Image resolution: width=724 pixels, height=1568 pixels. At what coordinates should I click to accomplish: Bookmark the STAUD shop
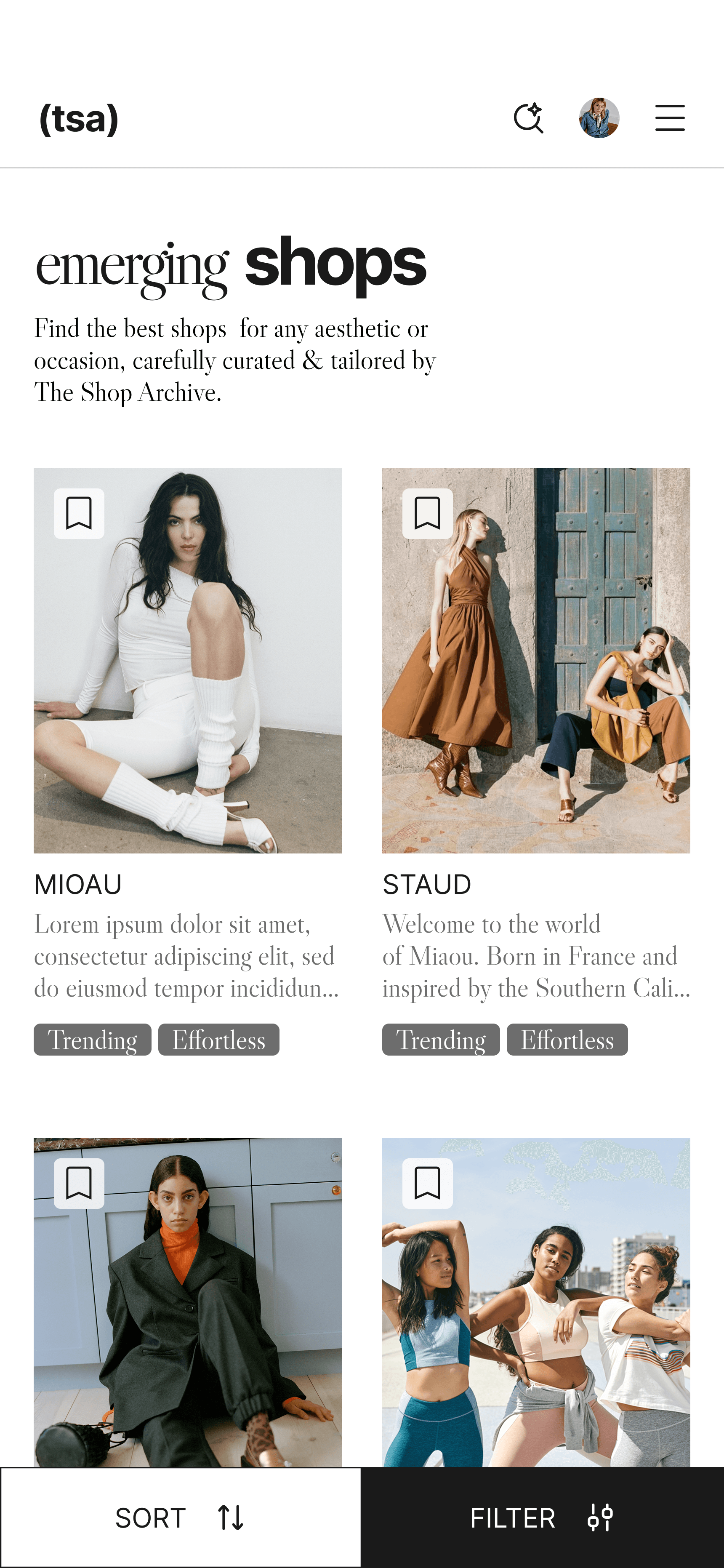tap(427, 513)
